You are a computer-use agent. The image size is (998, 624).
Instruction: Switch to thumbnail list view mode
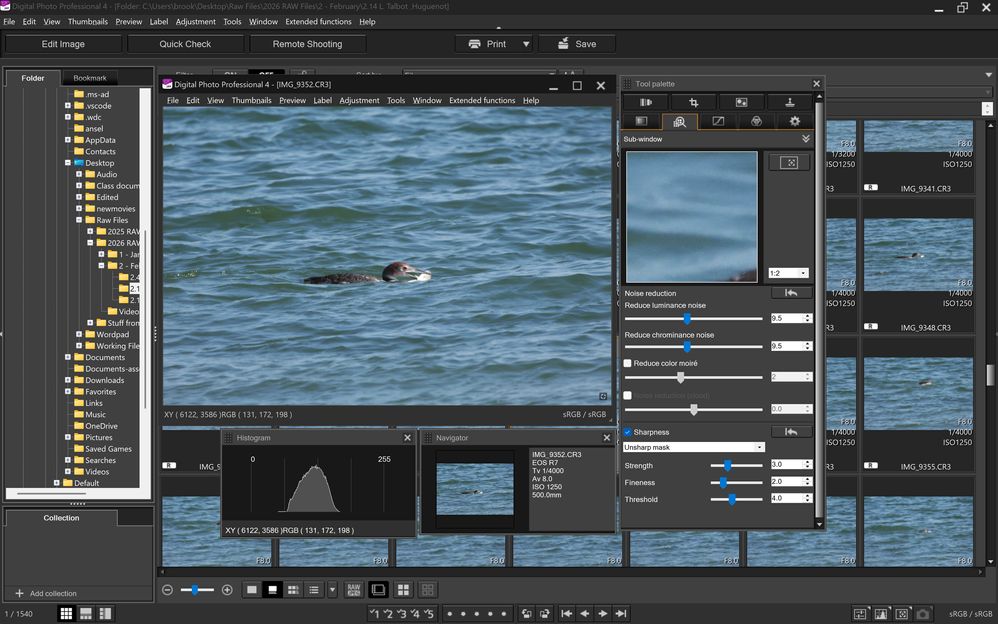point(314,590)
